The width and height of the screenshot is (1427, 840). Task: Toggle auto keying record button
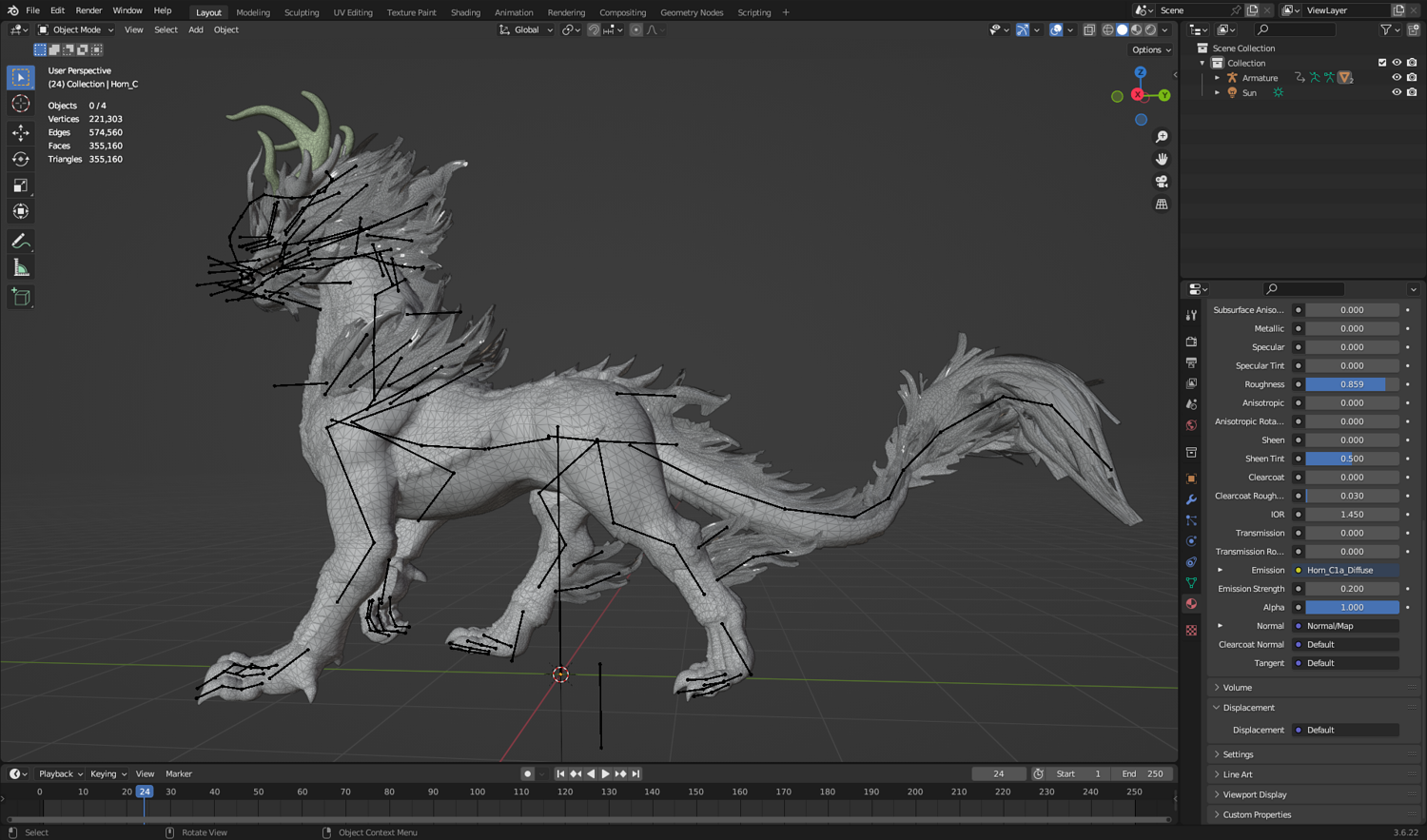[x=527, y=773]
